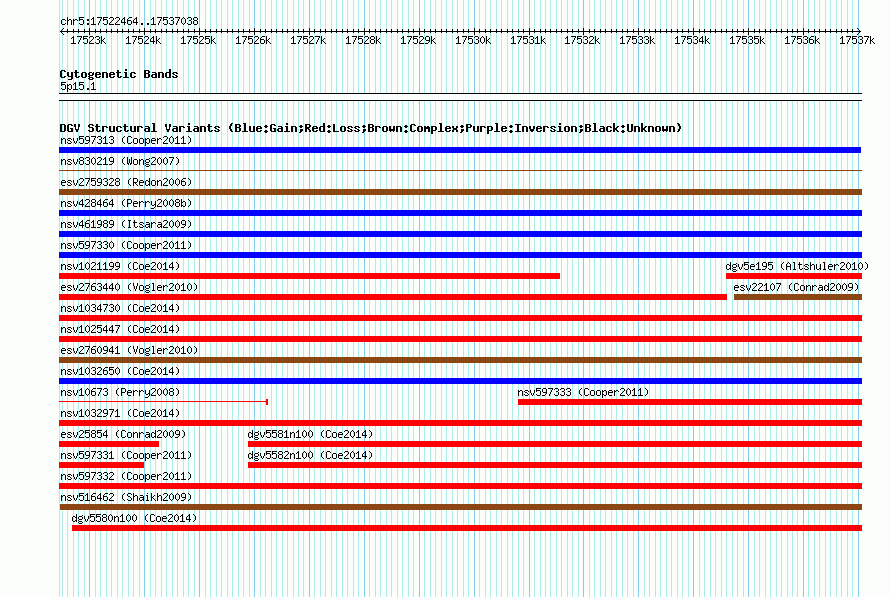The width and height of the screenshot is (890, 597).
Task: Open nsv597331 (Cooper2011) variant label
Action: pos(126,455)
